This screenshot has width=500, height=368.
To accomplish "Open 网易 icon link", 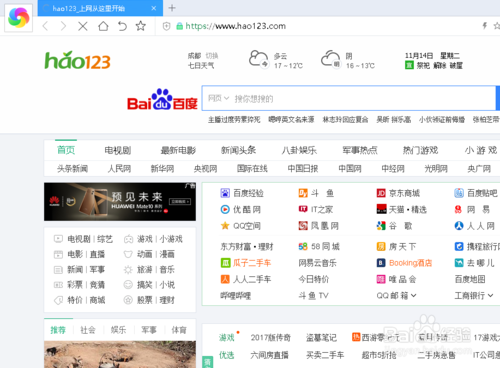I will click(459, 209).
